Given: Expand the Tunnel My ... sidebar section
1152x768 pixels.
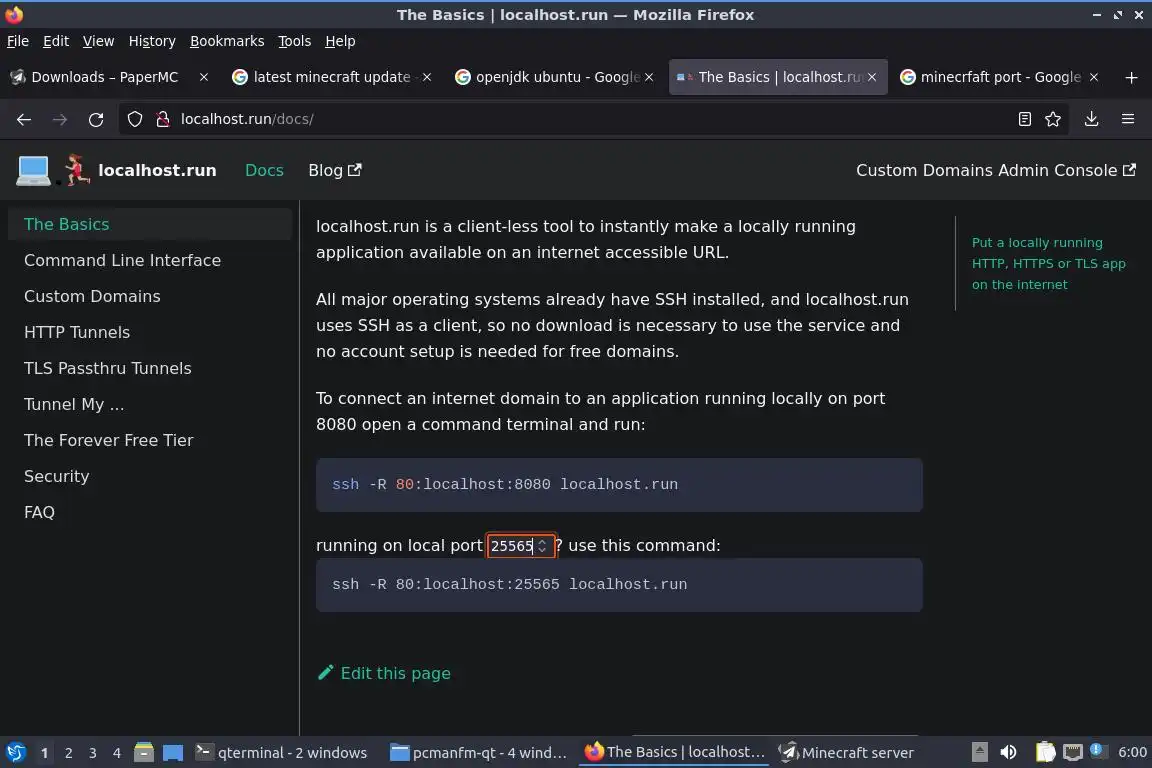Looking at the screenshot, I should point(150,404).
